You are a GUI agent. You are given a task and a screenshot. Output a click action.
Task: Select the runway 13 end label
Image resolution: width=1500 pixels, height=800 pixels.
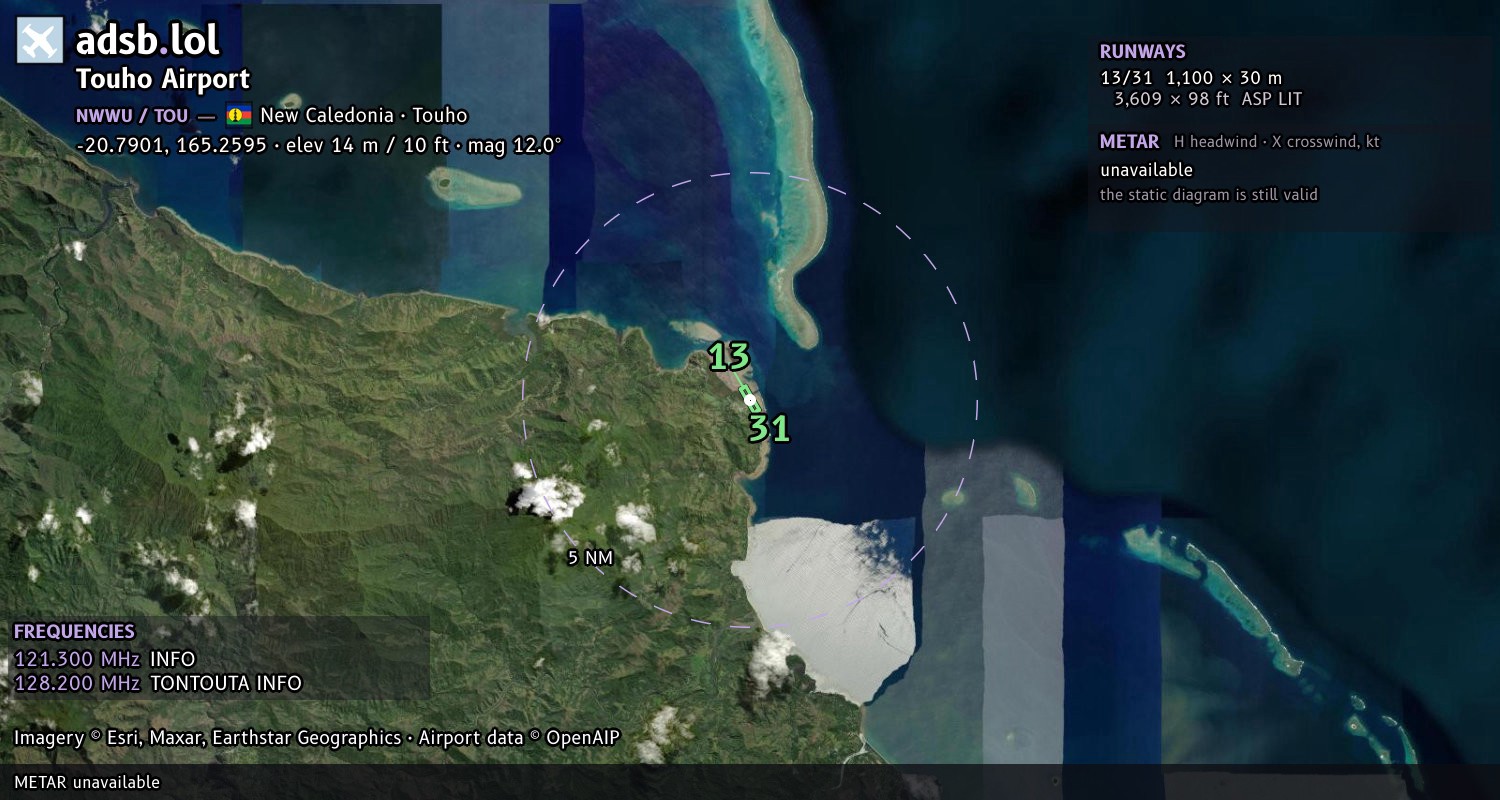click(729, 357)
